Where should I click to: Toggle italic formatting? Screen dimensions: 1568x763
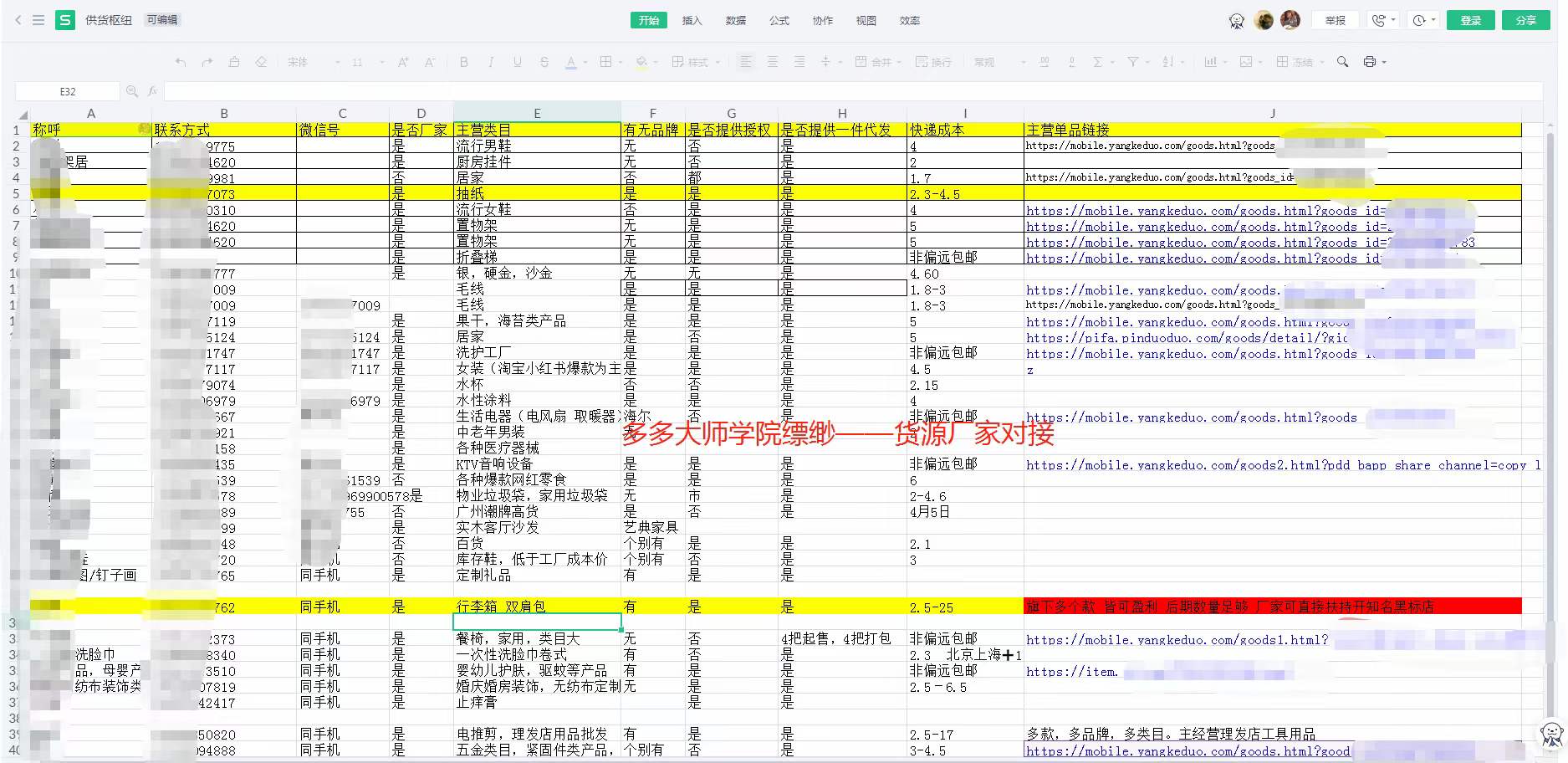[491, 62]
